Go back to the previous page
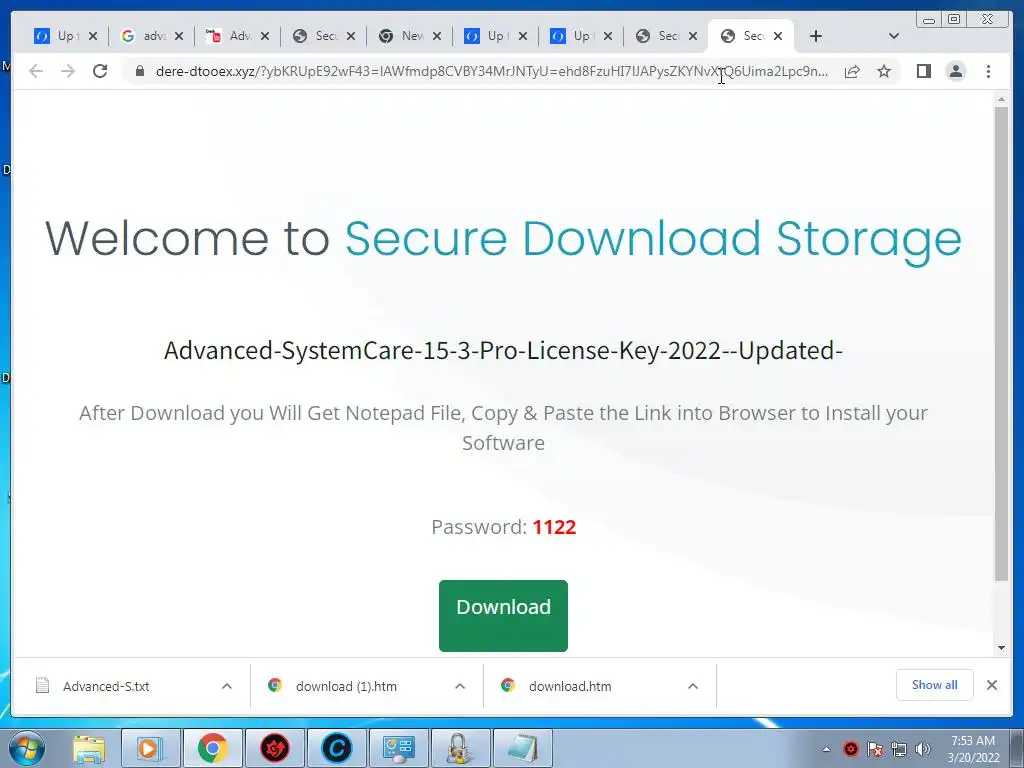The image size is (1024, 768). [x=36, y=71]
